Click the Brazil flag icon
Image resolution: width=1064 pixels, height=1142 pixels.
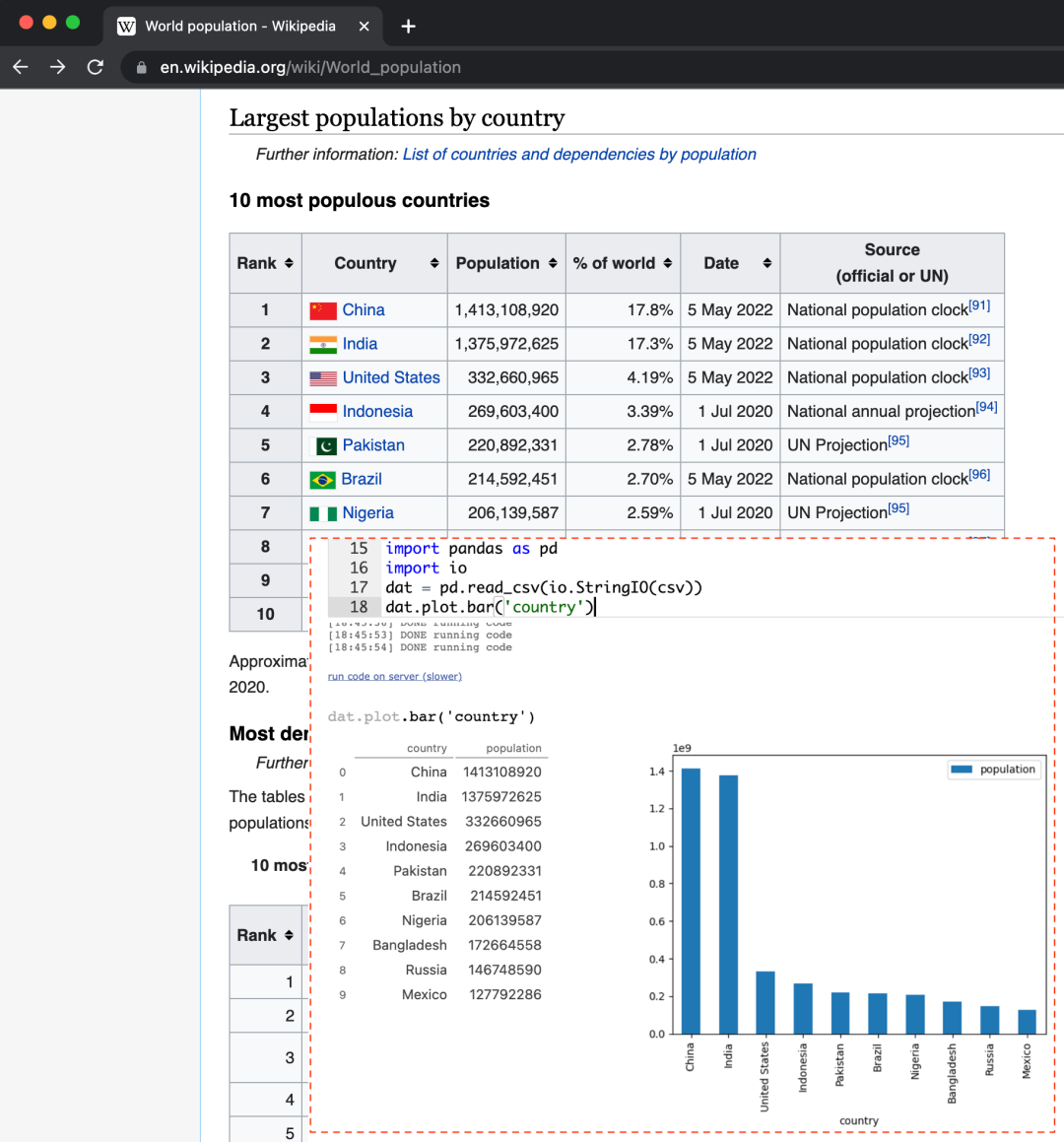[322, 480]
